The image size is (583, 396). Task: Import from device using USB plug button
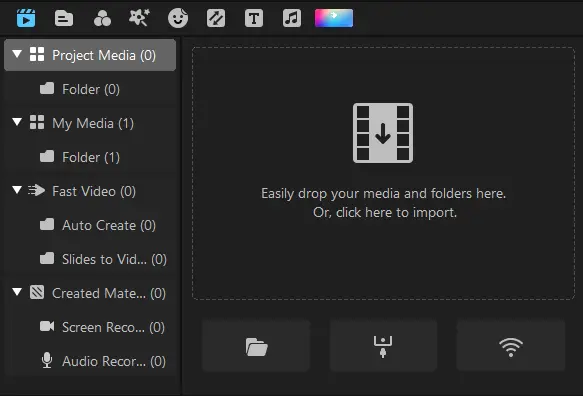(383, 346)
